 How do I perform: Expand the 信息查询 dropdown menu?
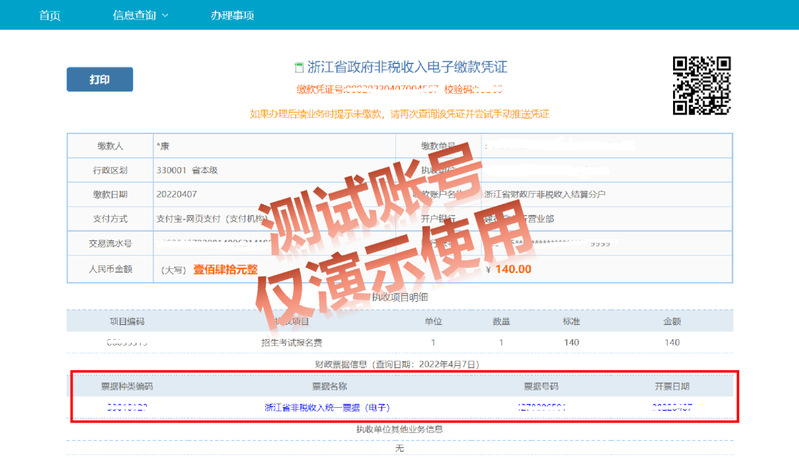134,16
